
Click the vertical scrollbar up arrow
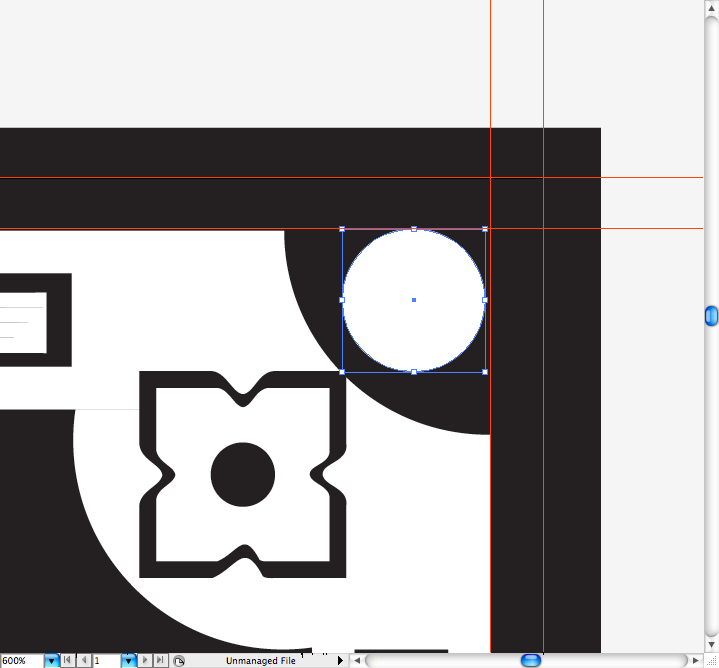coord(711,8)
